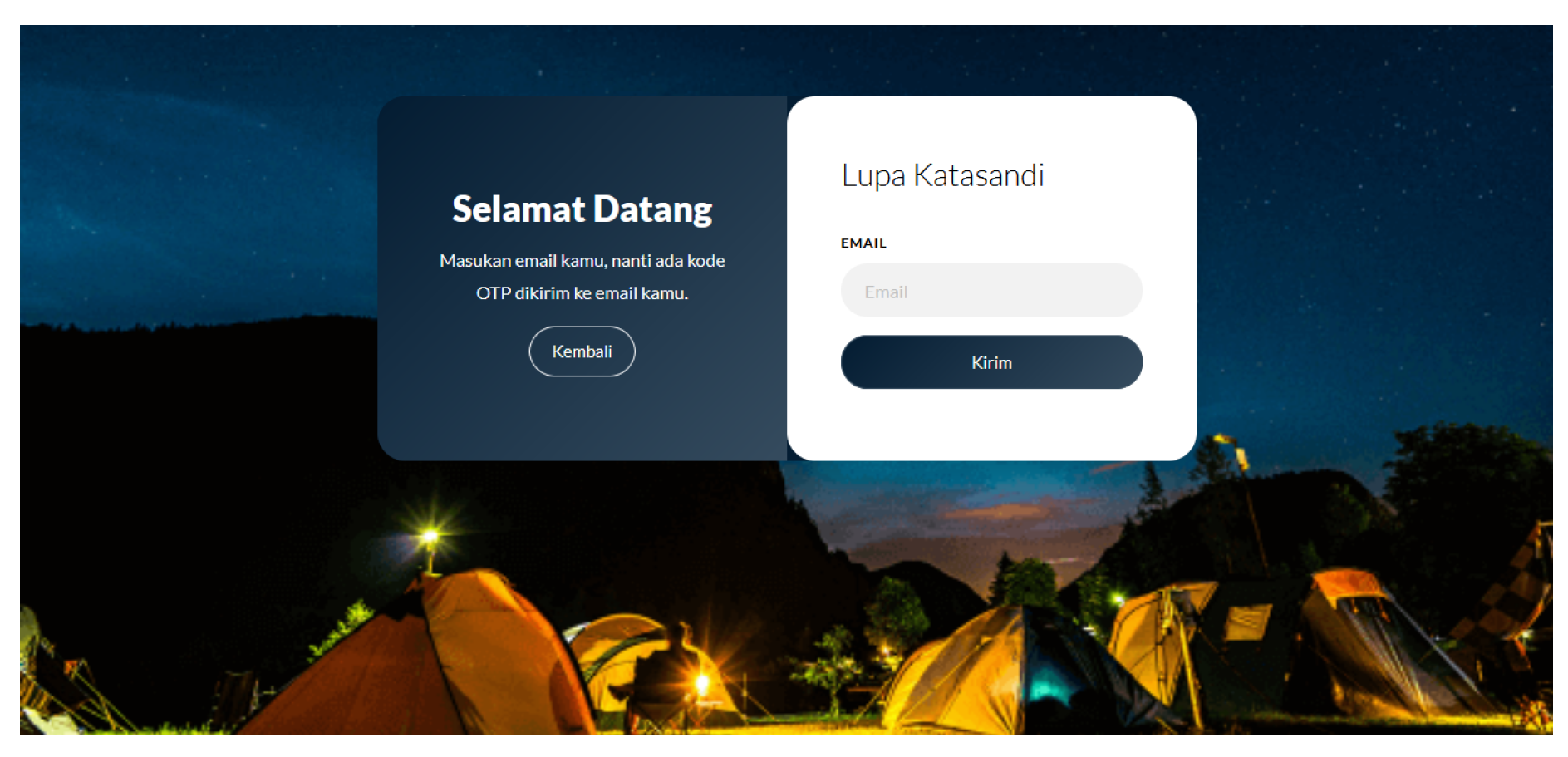Click the Lupa Katasandi heading
The image size is (1568, 757).
coord(942,176)
